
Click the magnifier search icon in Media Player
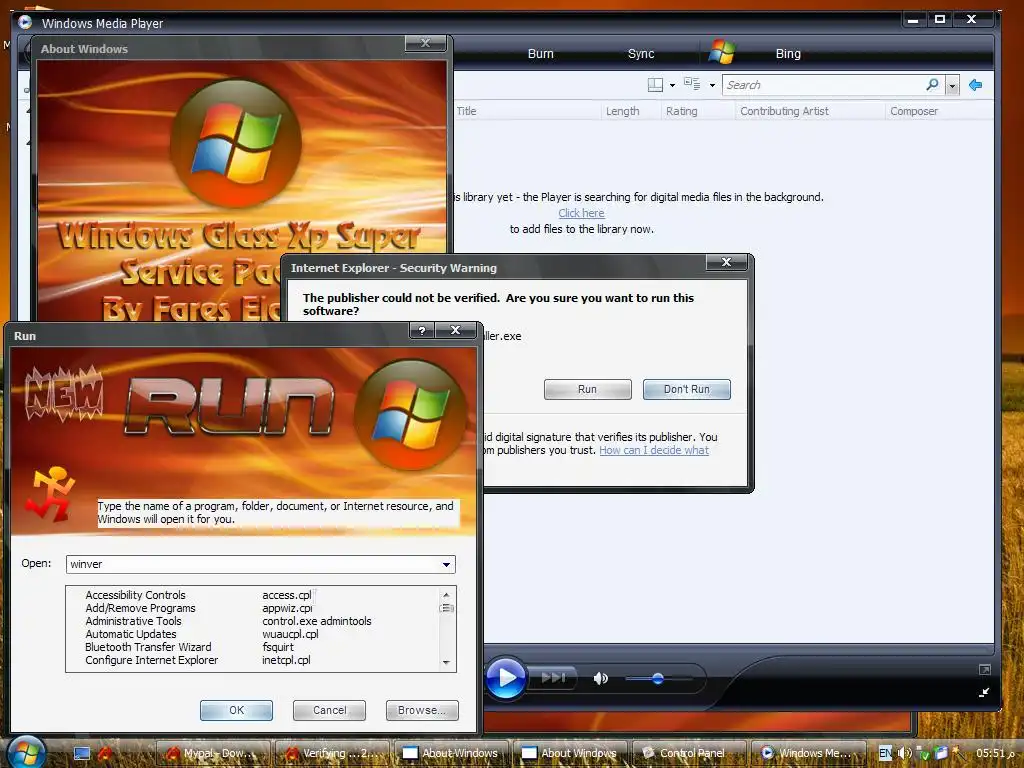point(933,84)
